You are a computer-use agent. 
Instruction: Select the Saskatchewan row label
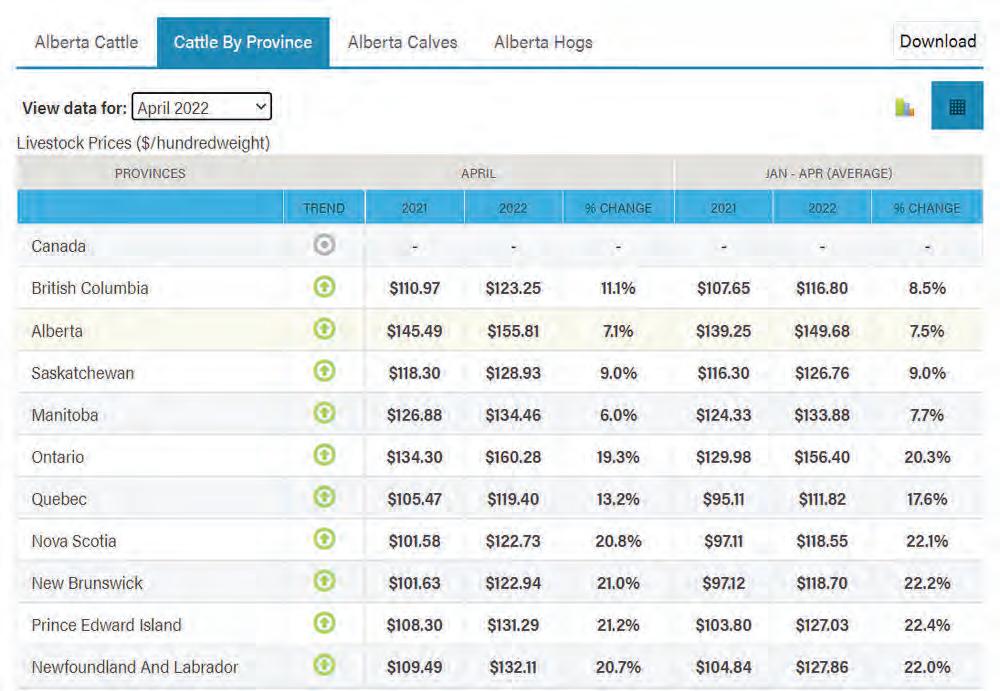click(82, 373)
